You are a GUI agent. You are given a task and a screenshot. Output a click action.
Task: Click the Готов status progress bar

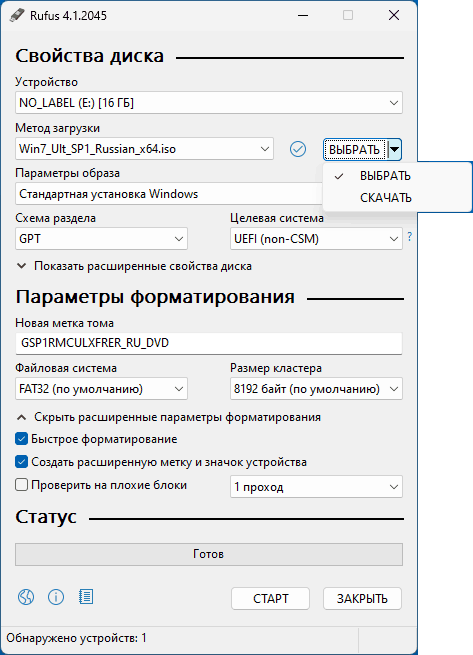(209, 554)
